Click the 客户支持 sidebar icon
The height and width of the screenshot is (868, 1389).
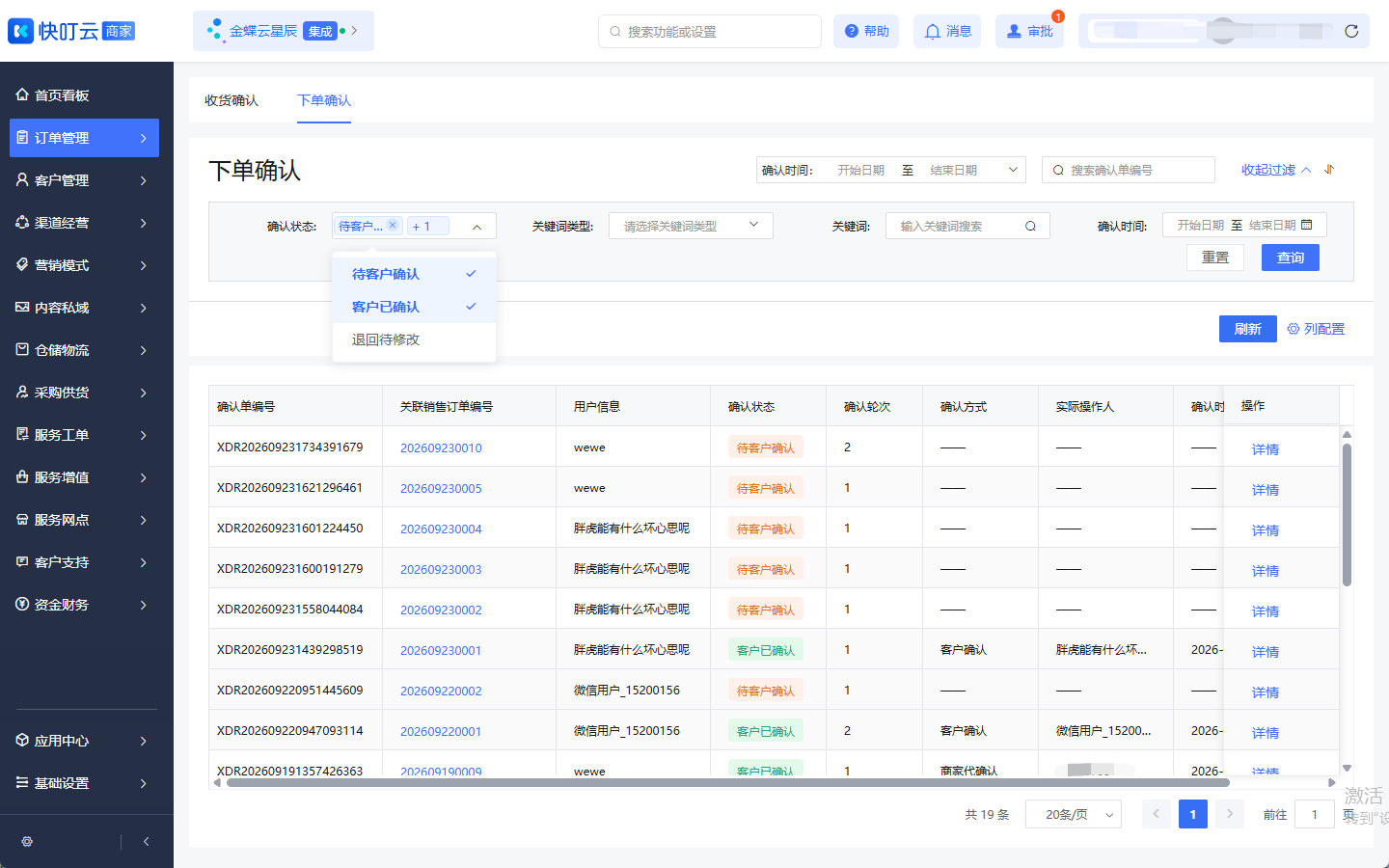(x=22, y=561)
